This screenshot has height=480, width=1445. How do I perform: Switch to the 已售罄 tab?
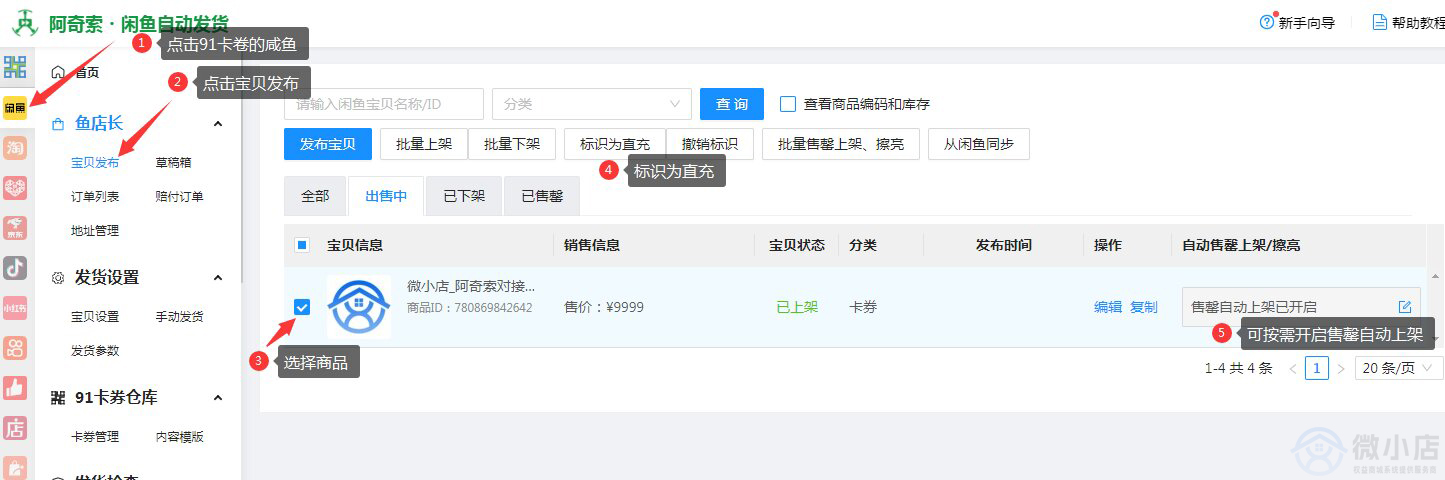point(542,196)
